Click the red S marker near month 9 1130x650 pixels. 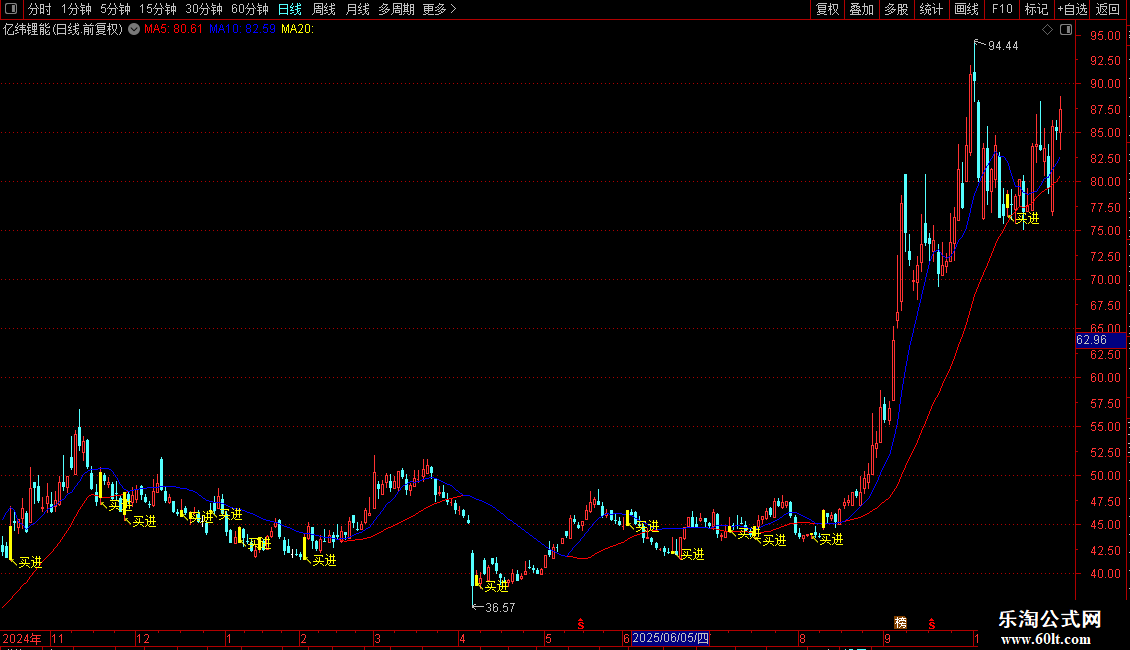coord(931,624)
